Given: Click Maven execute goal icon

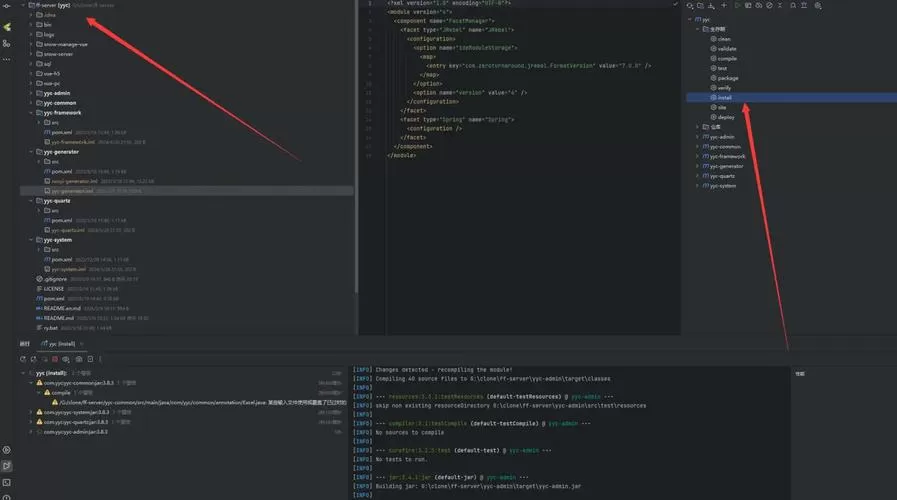Looking at the screenshot, I should pos(748,5).
